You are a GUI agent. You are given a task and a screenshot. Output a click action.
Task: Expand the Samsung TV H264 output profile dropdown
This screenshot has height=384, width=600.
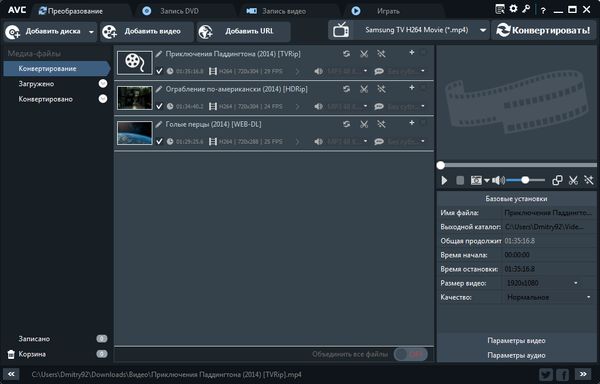pyautogui.click(x=483, y=30)
